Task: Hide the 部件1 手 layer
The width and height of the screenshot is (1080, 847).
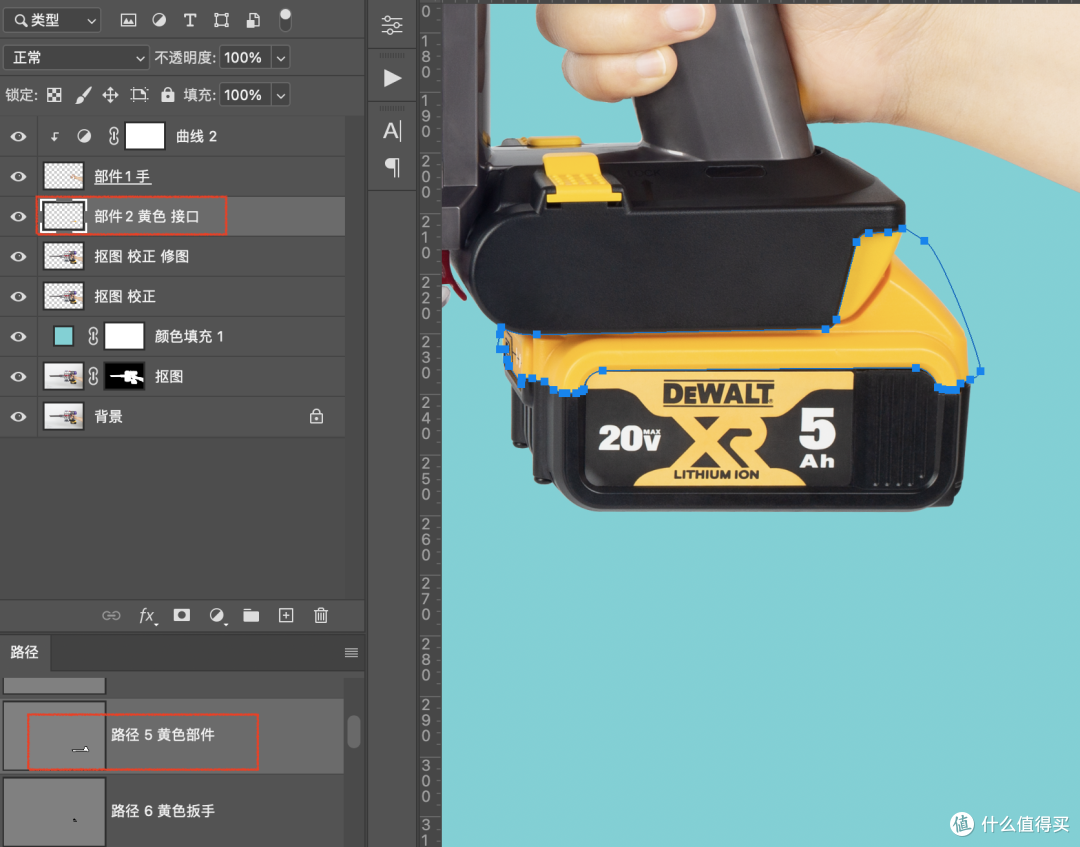Action: (x=18, y=176)
